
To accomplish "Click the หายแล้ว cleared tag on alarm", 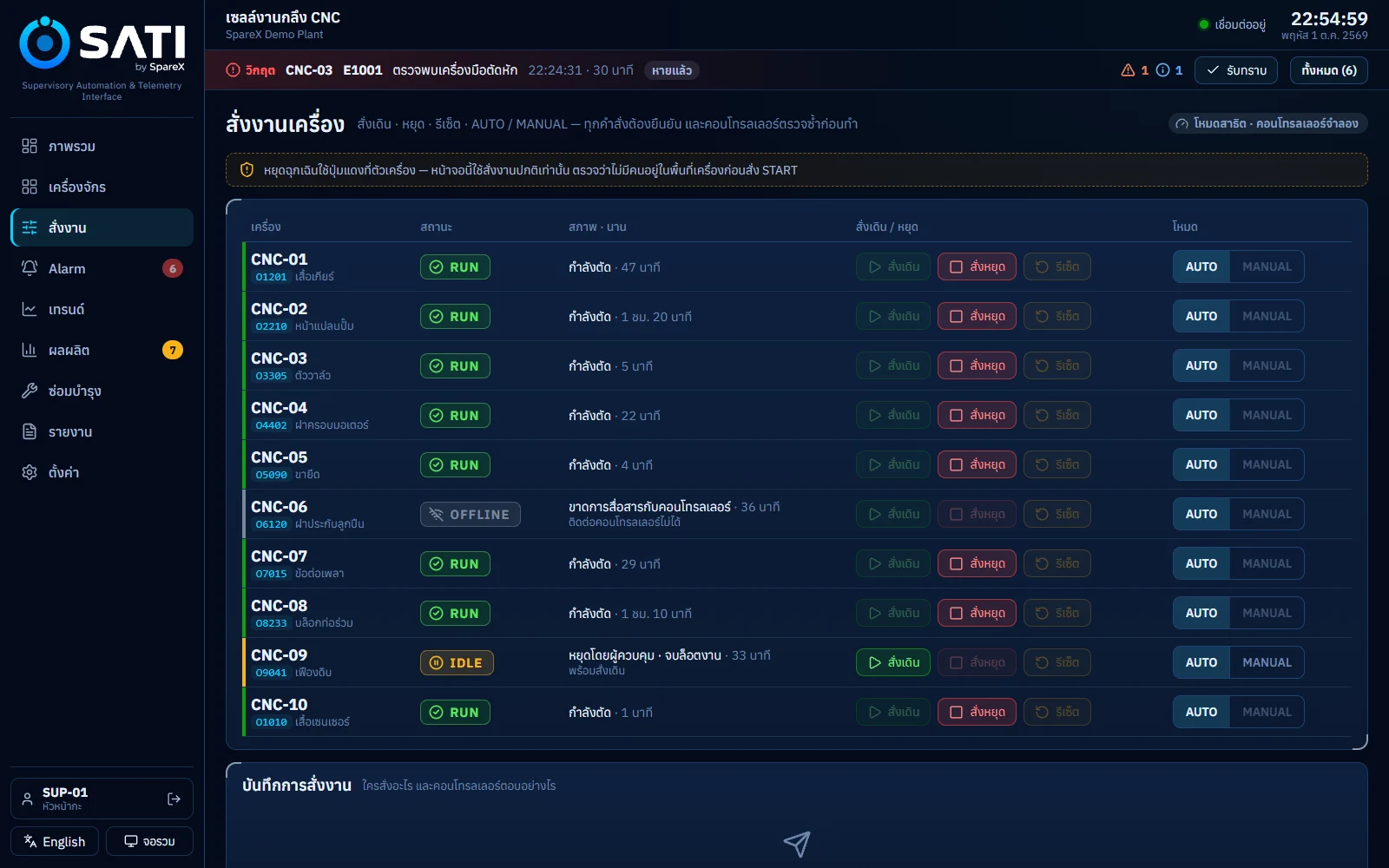I will 672,70.
